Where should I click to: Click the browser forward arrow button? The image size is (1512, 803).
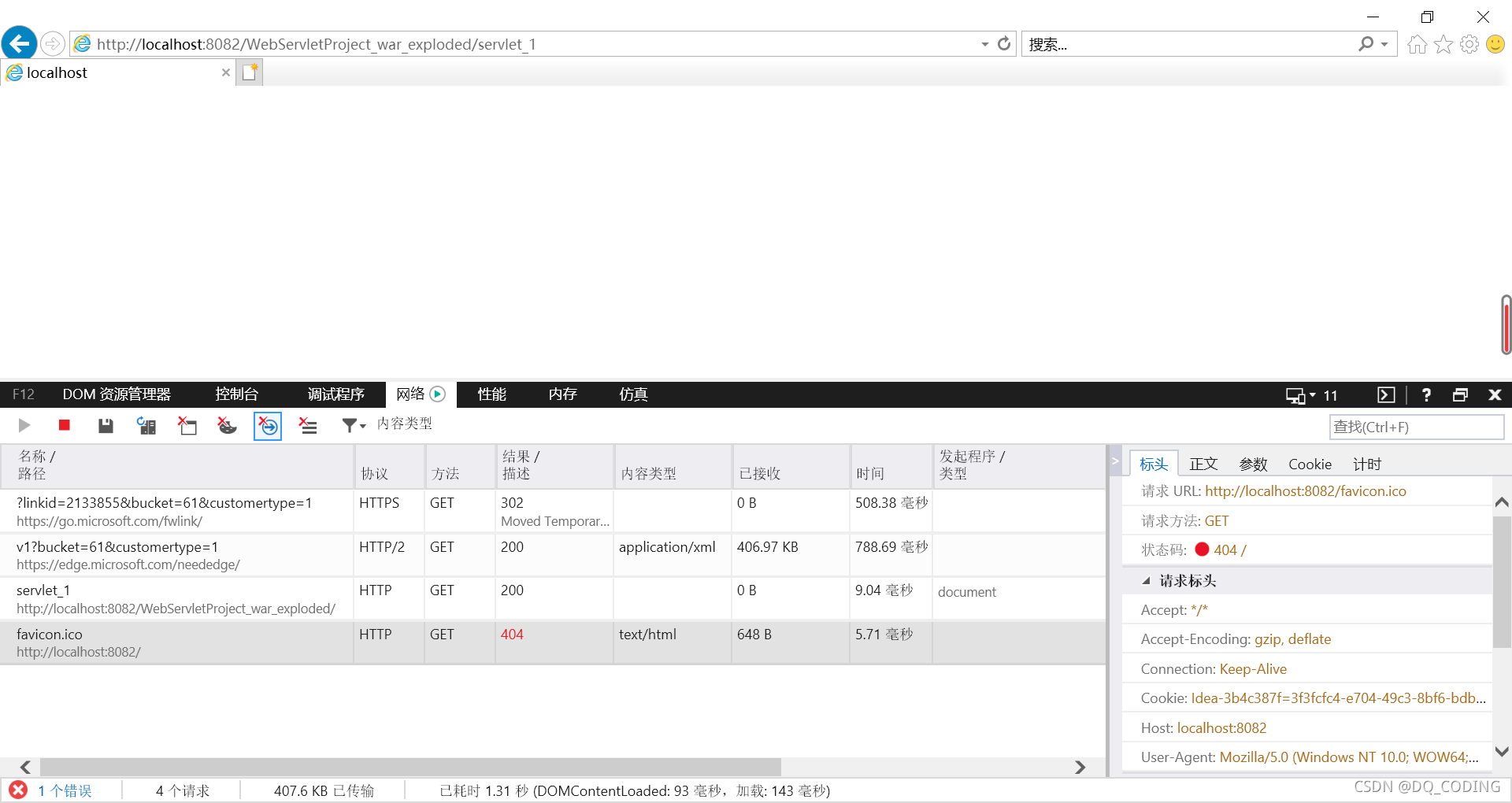53,43
